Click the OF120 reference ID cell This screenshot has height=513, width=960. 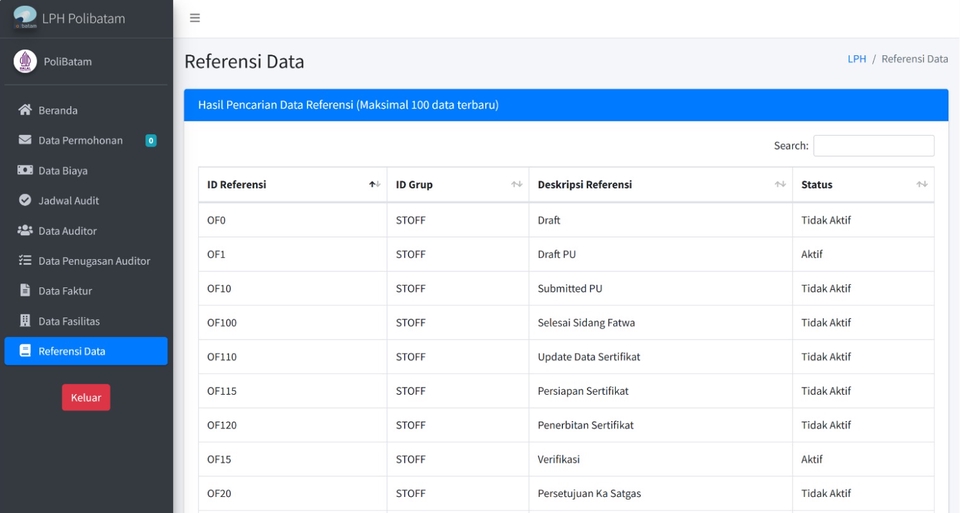coord(293,425)
